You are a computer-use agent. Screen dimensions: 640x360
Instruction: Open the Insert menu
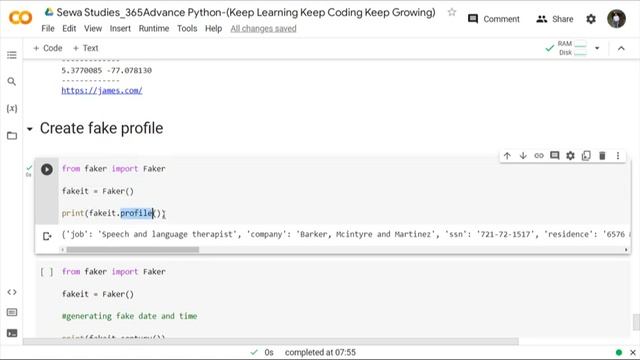pyautogui.click(x=120, y=29)
